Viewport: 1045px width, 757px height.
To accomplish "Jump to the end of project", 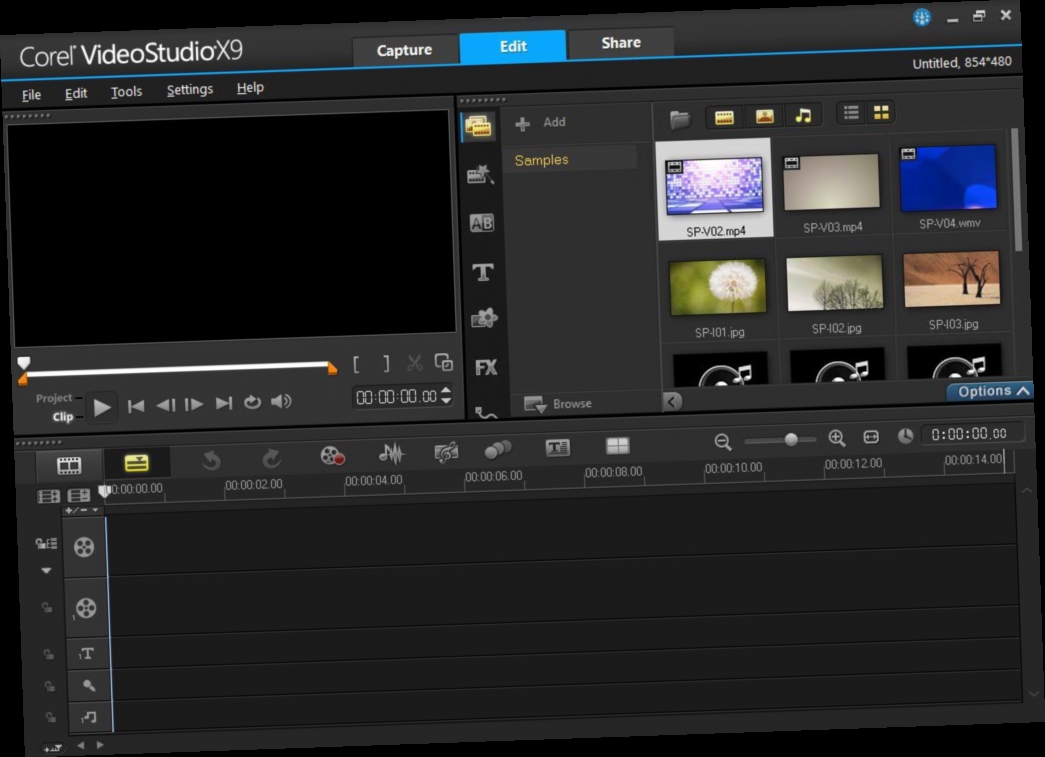I will coord(223,403).
